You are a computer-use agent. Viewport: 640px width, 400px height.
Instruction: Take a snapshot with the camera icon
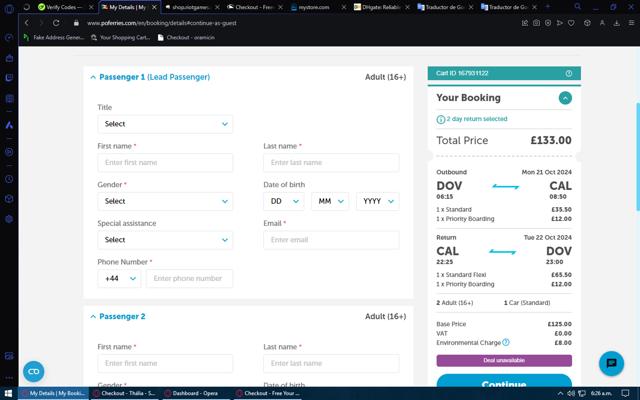tap(536, 23)
